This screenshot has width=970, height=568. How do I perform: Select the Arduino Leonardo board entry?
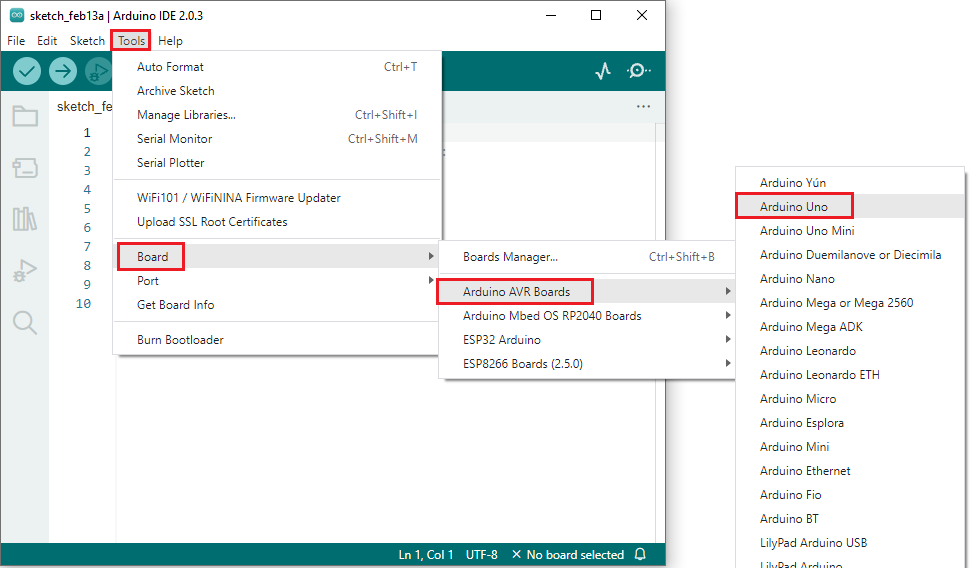click(851, 351)
